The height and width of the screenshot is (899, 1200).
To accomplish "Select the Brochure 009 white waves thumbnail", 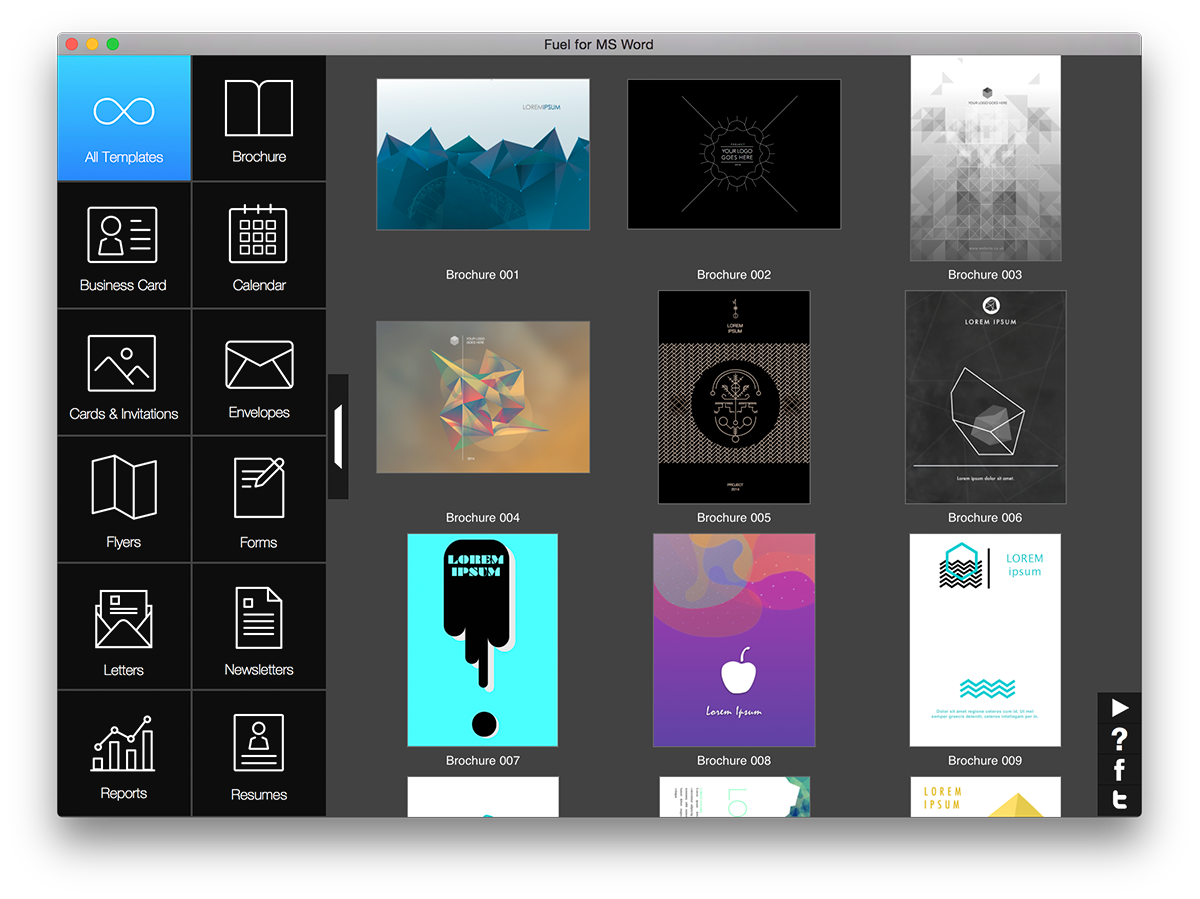I will click(x=985, y=640).
